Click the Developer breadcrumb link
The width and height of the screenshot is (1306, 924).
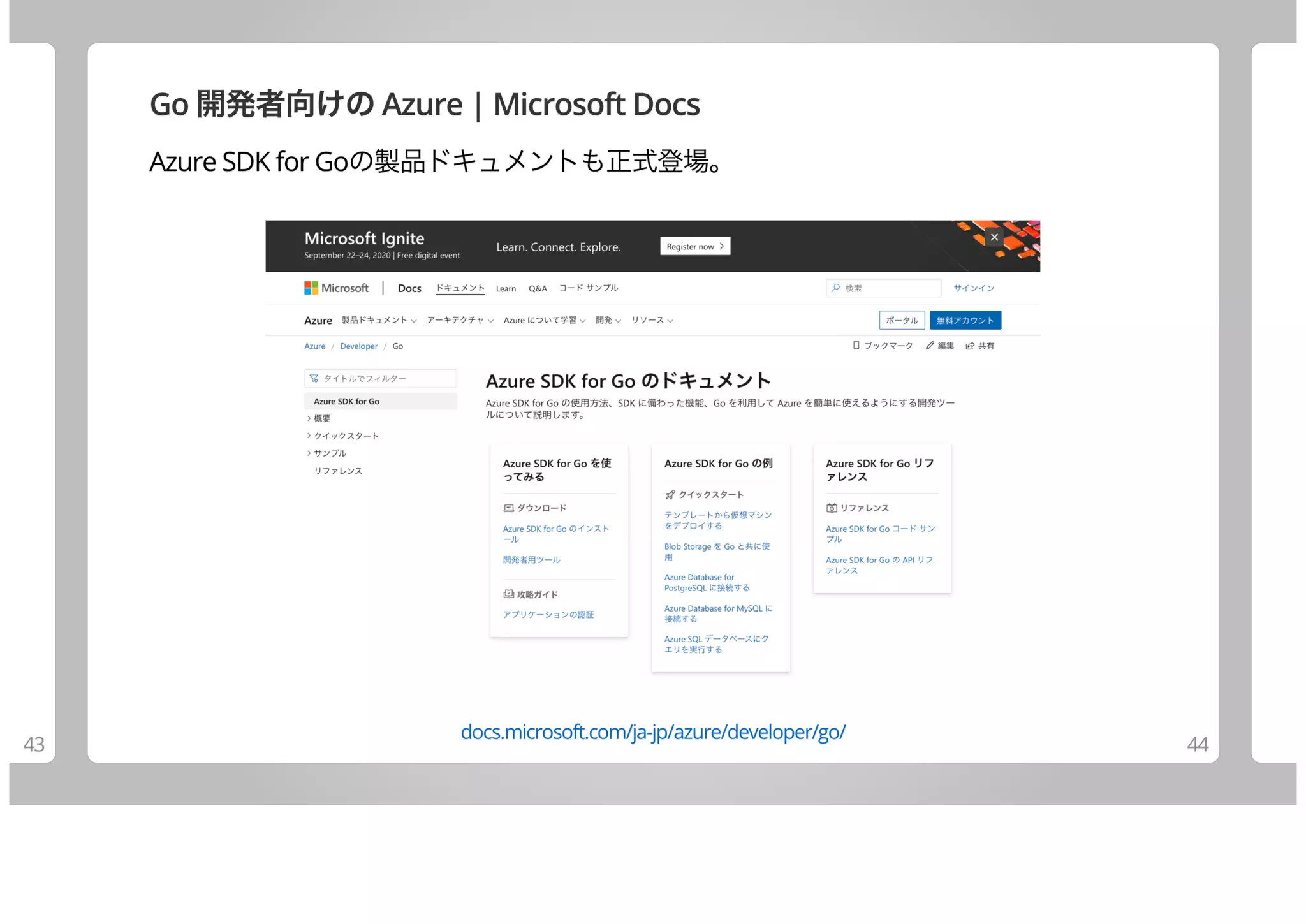(x=358, y=346)
